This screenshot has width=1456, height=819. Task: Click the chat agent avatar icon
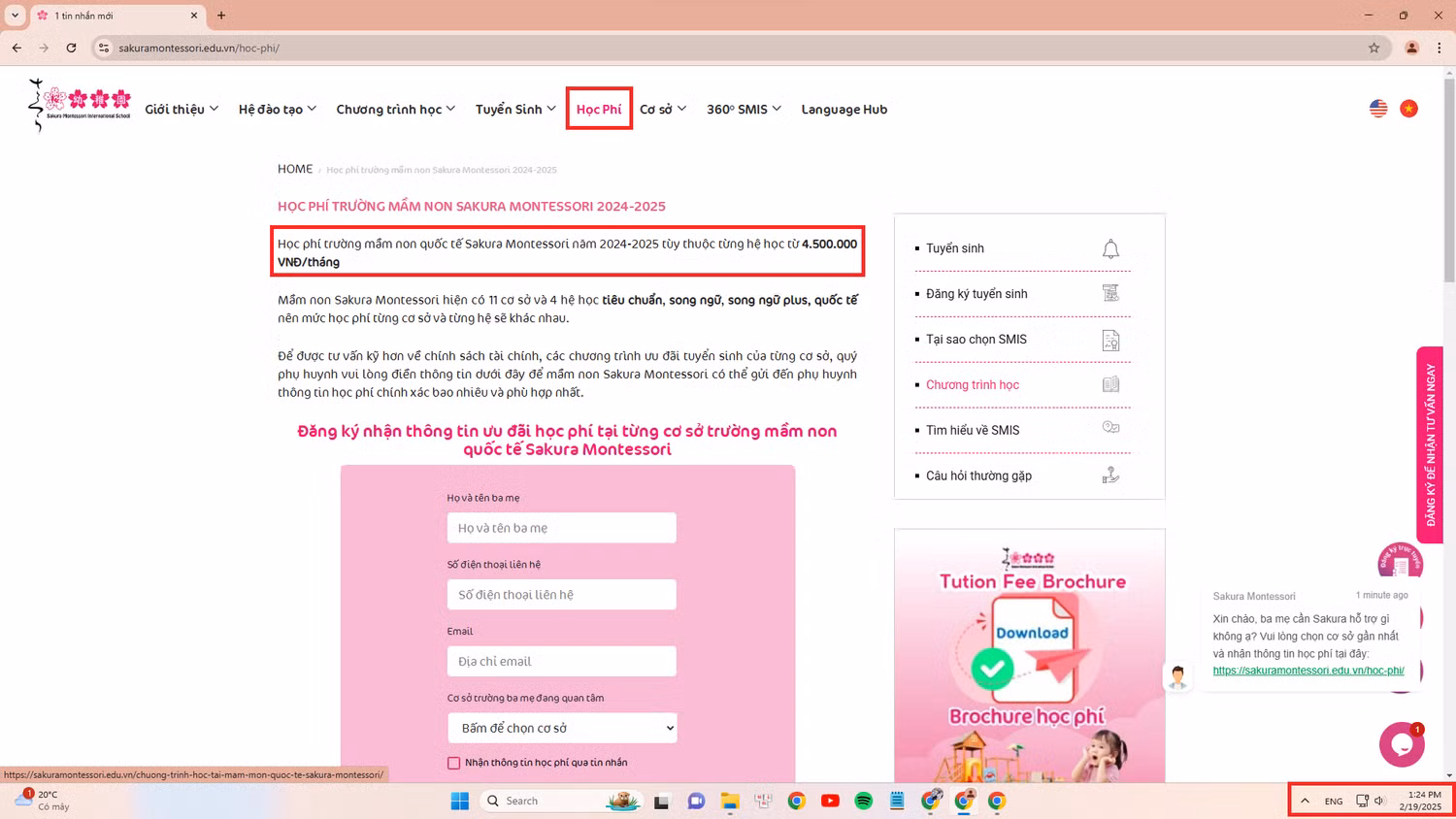1177,676
